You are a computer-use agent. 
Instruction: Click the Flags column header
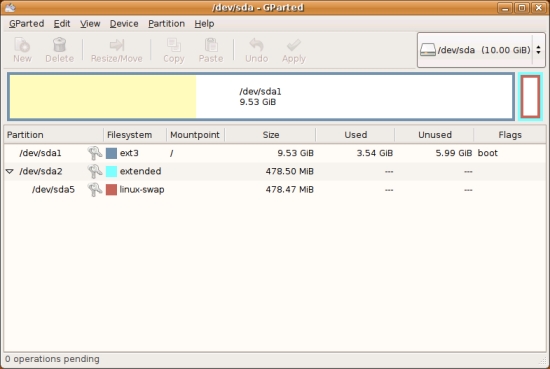510,135
